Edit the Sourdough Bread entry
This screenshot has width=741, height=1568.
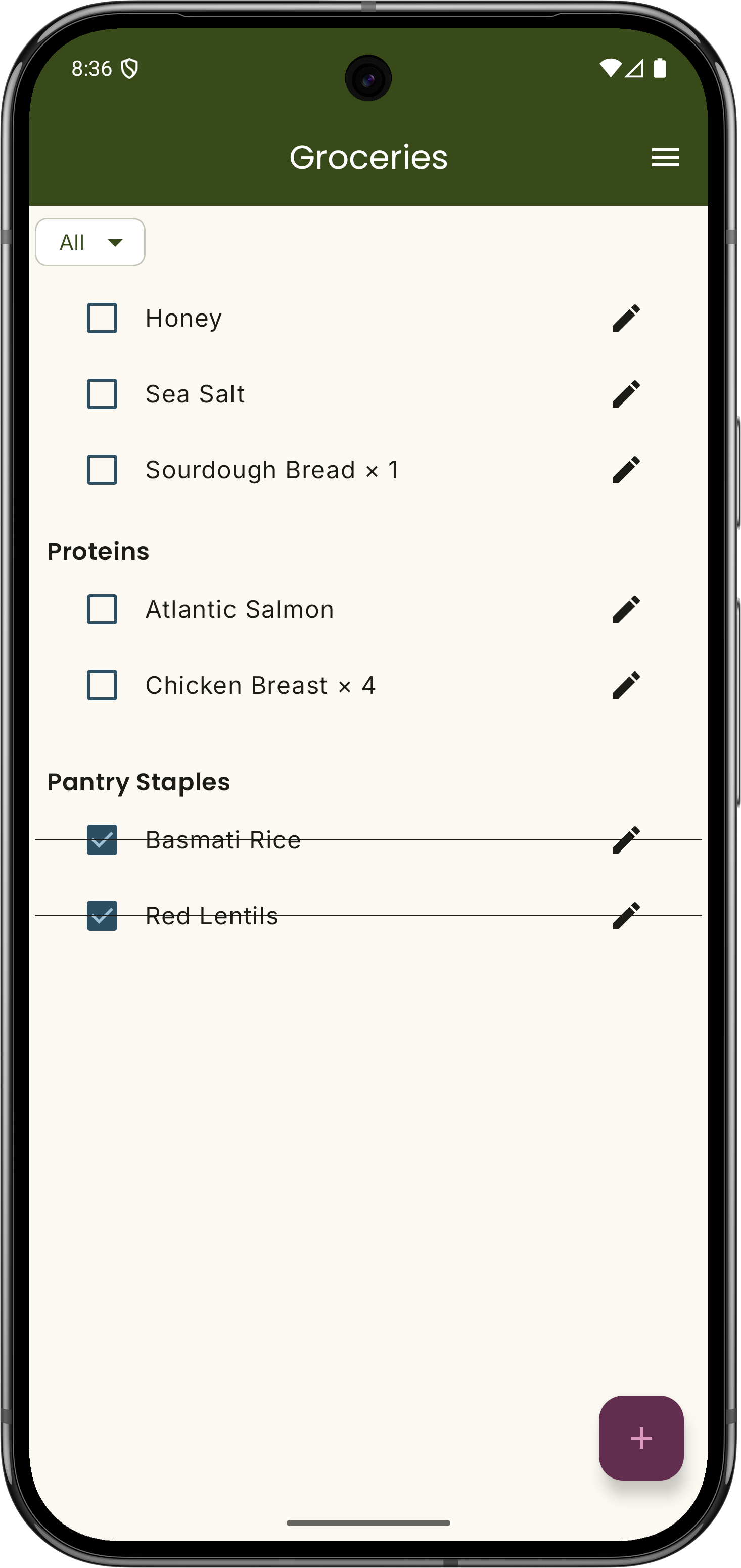coord(626,469)
